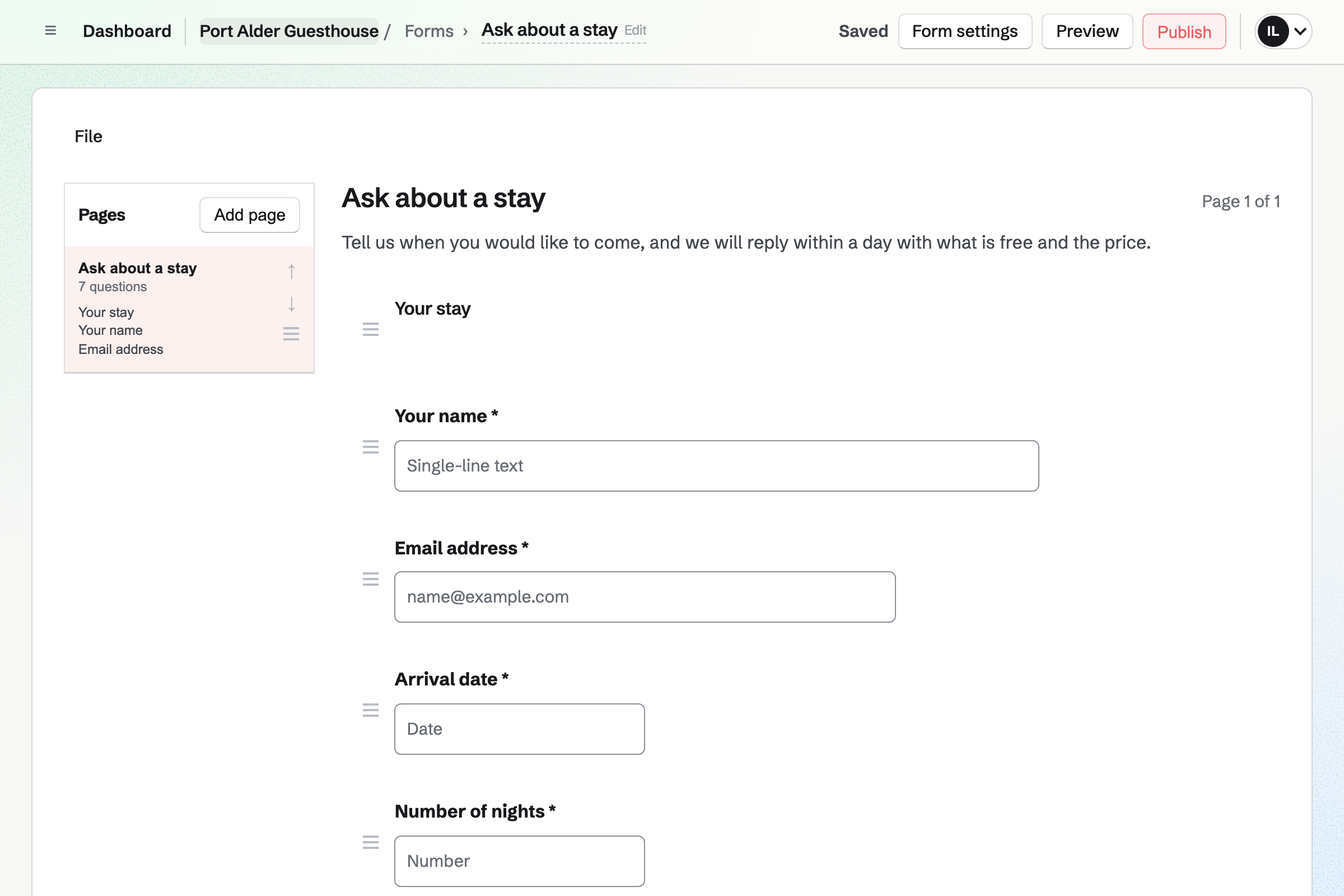Click the drag handle beside Your name

[x=371, y=447]
